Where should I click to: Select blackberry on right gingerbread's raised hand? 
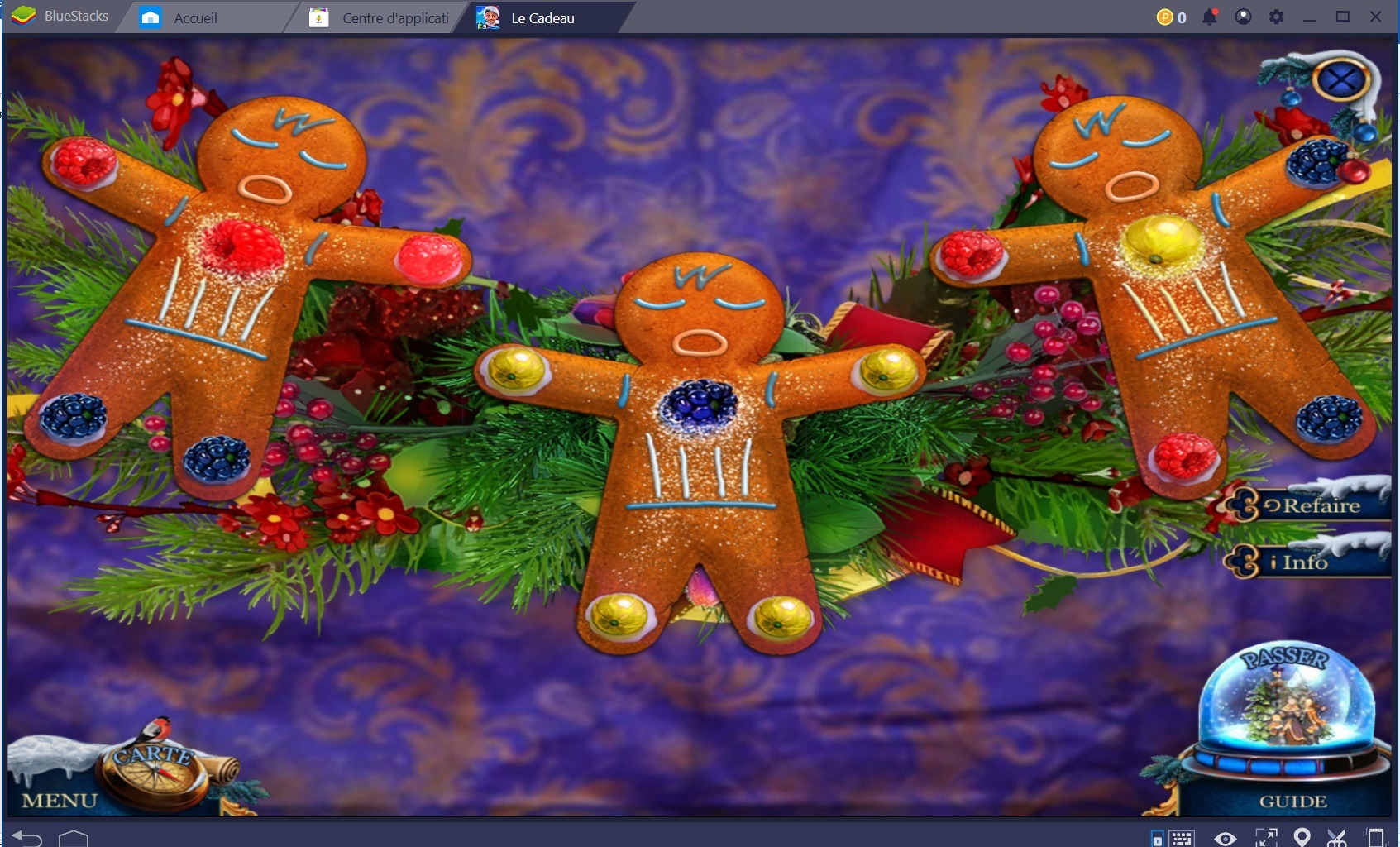[1318, 160]
